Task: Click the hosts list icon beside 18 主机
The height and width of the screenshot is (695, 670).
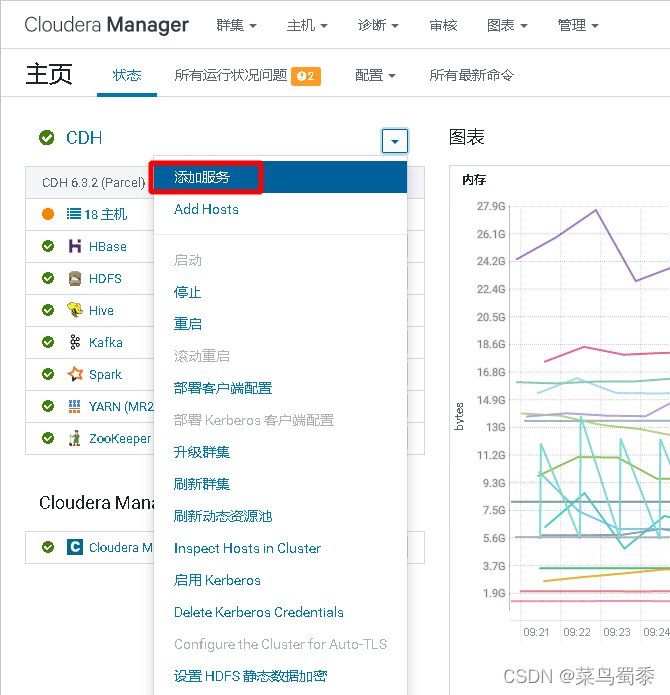Action: [x=74, y=214]
